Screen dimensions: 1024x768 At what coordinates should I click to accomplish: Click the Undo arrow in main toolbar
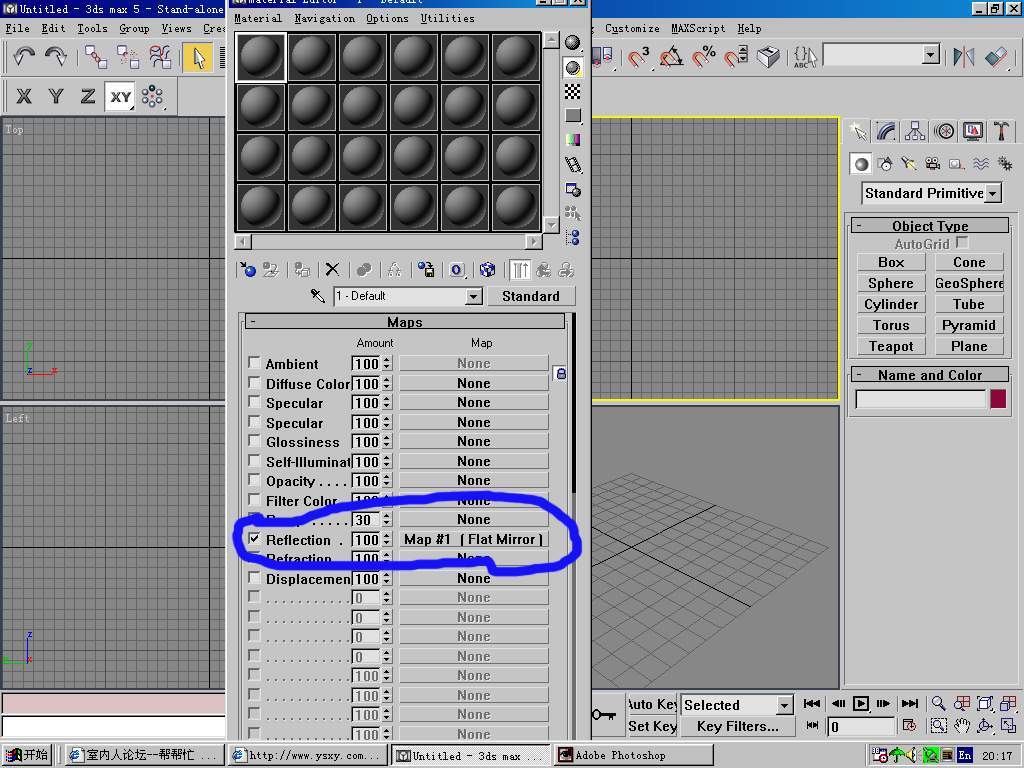pyautogui.click(x=24, y=57)
